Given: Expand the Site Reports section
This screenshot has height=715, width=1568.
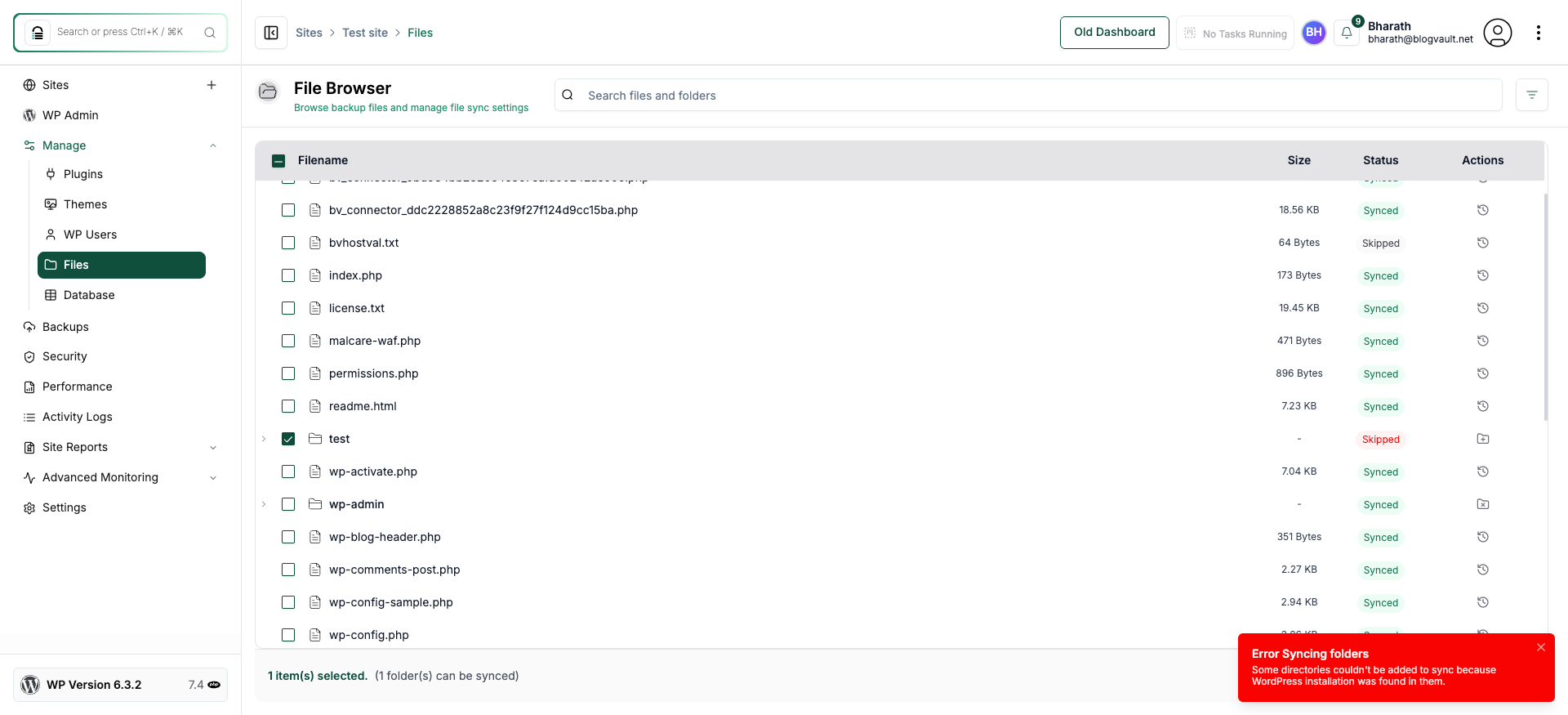Looking at the screenshot, I should coord(213,447).
